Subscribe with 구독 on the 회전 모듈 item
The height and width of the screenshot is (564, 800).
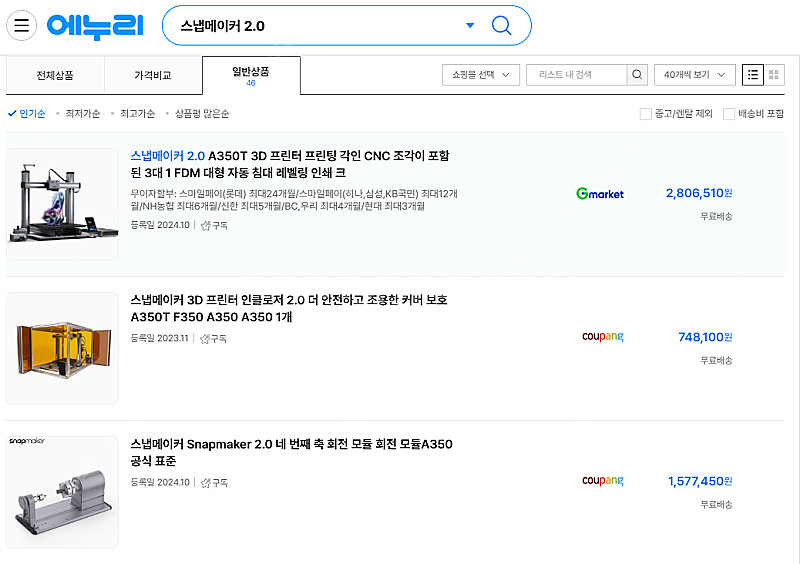(x=214, y=482)
